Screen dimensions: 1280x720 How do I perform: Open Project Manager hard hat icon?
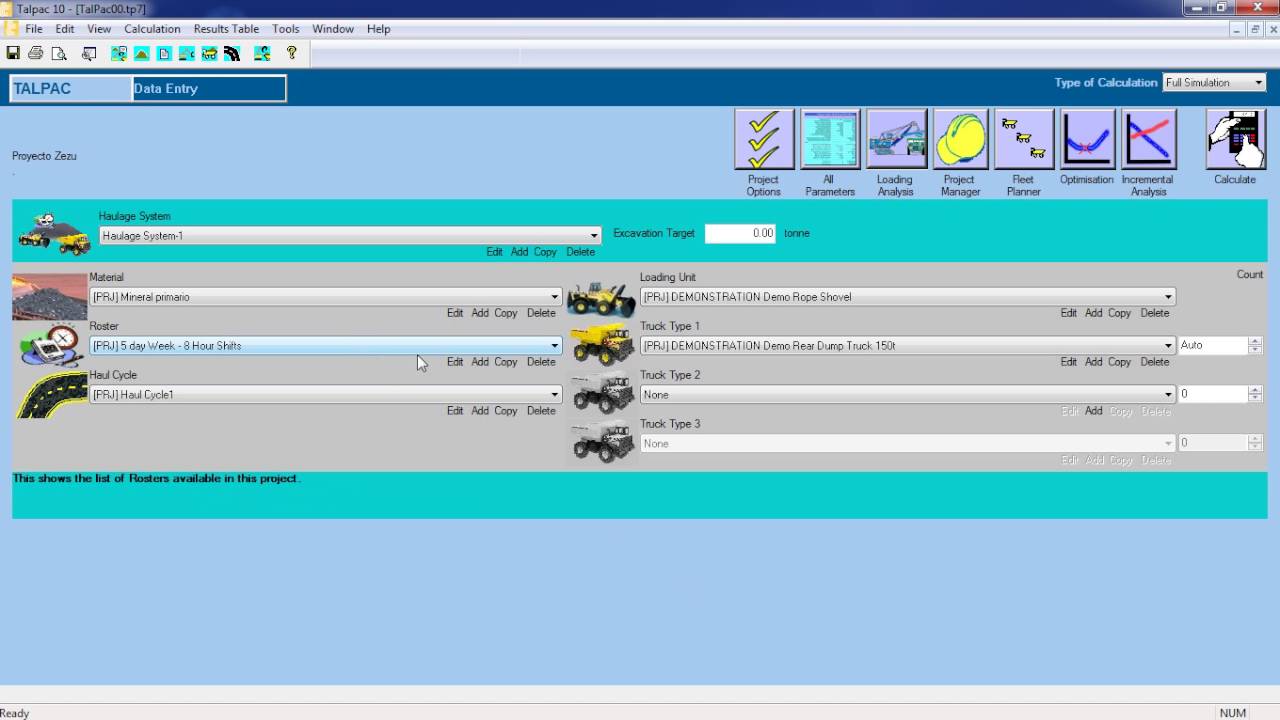[x=961, y=139]
